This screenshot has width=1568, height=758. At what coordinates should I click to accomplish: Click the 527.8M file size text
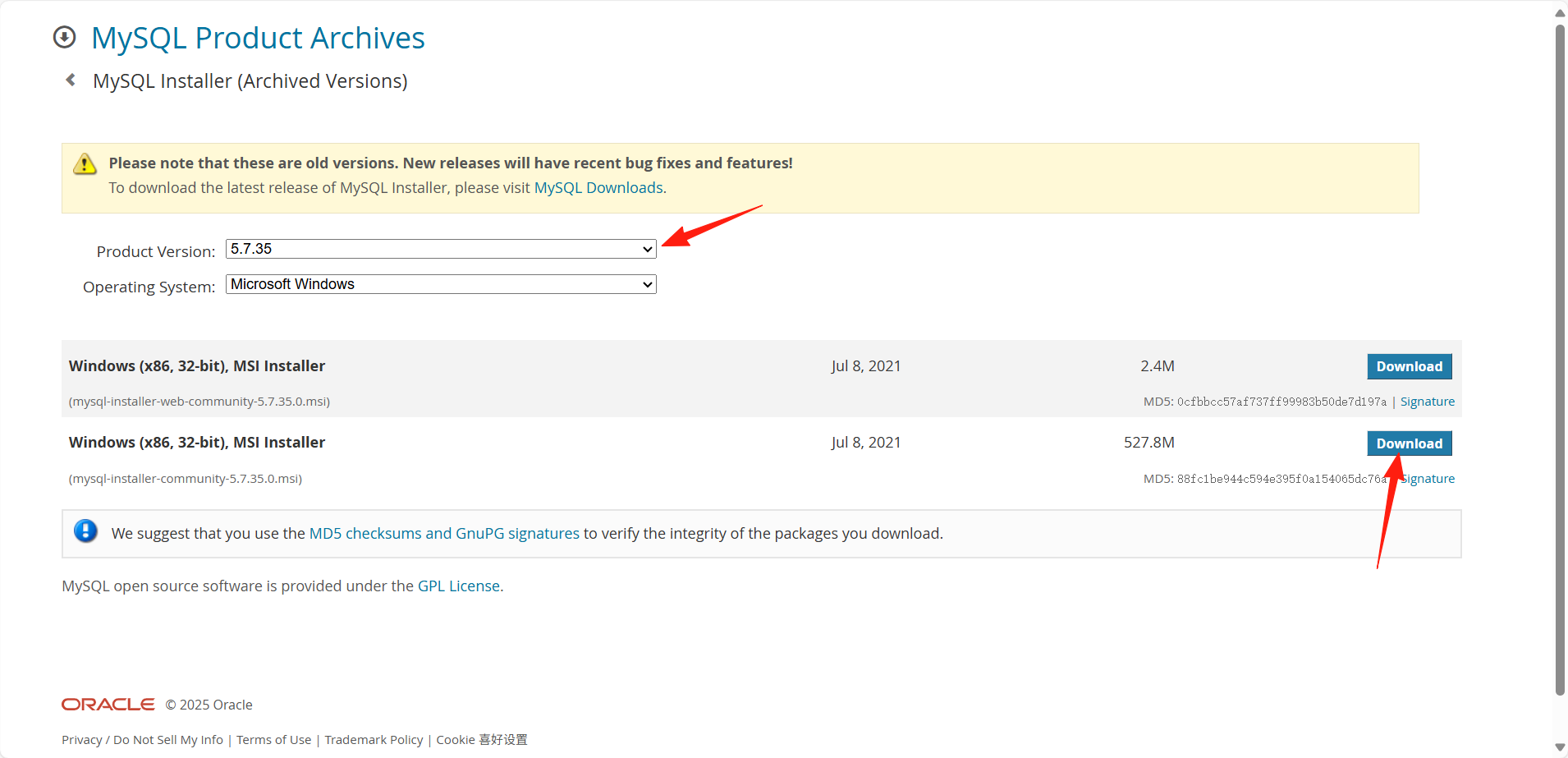(x=1148, y=443)
